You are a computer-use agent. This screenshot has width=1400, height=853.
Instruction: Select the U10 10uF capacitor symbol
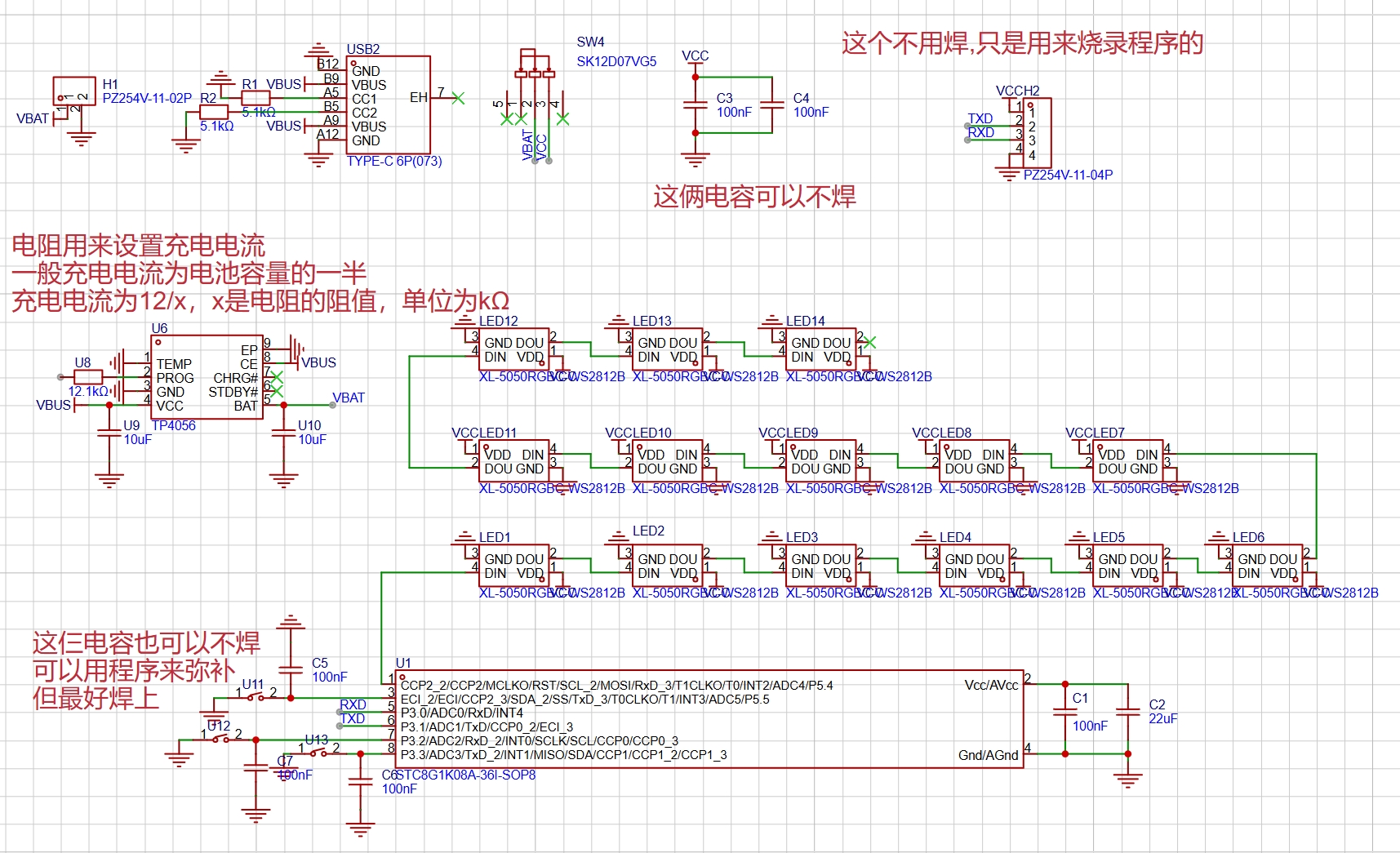(283, 432)
